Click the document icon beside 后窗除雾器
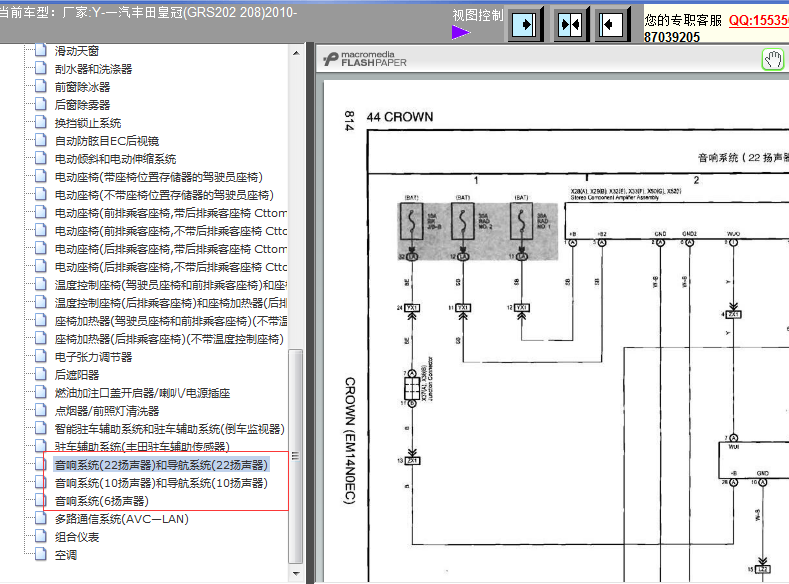The height and width of the screenshot is (584, 789). tap(41, 104)
